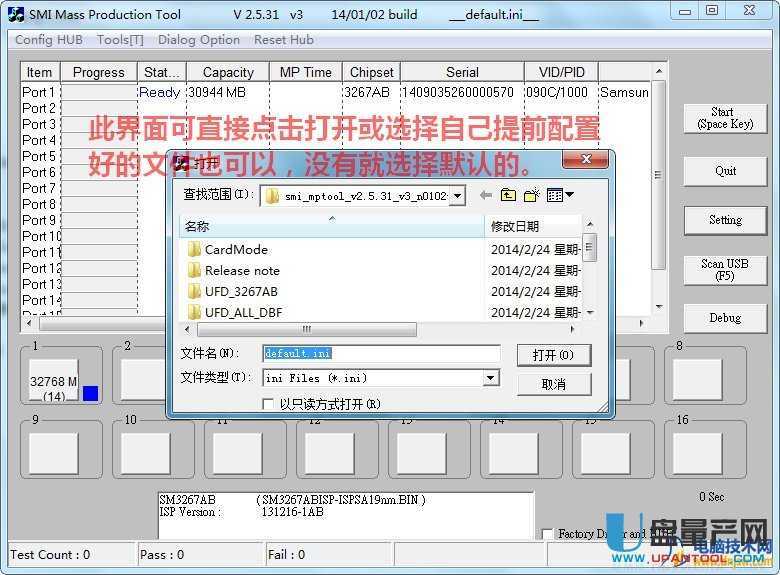Select the UFD_ALL_DBF folder
Image resolution: width=780 pixels, height=575 pixels.
[x=243, y=312]
